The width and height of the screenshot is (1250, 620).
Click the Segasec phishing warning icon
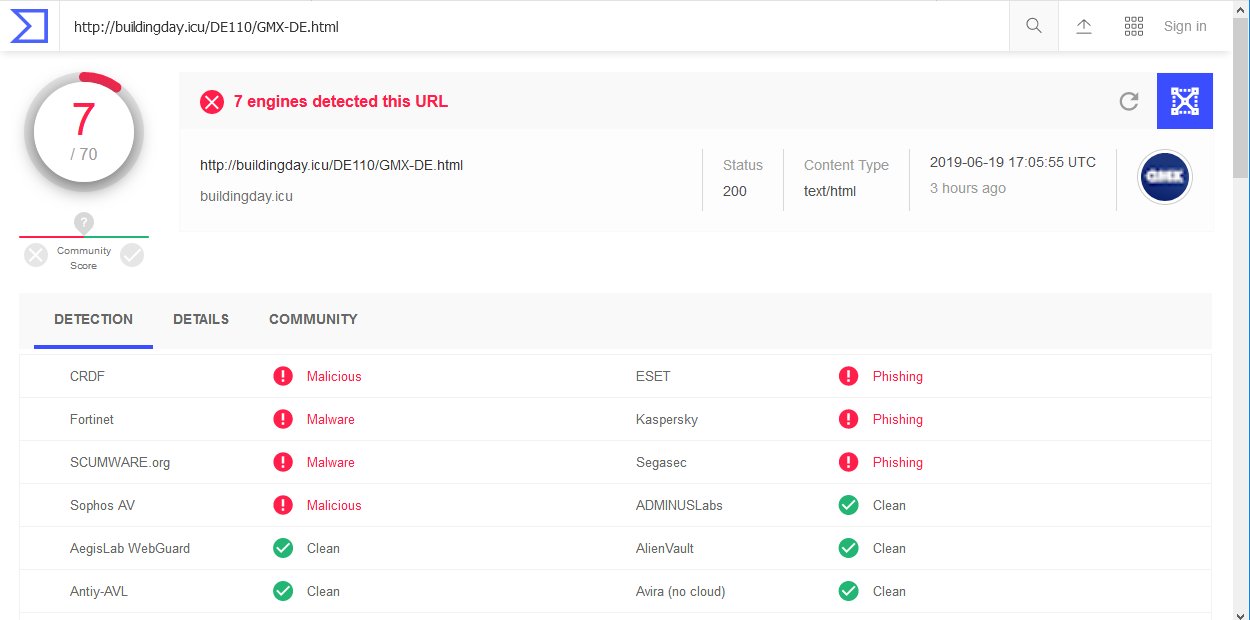pos(849,462)
